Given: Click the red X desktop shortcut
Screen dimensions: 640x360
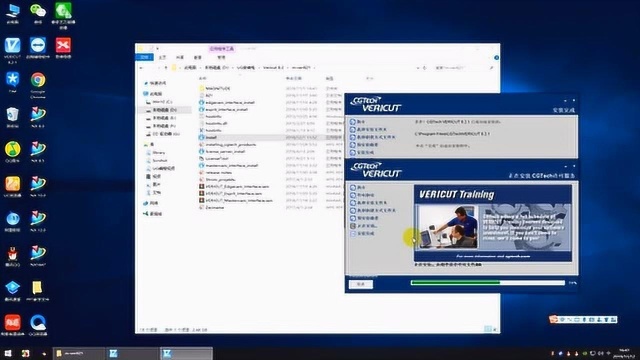Looking at the screenshot, I should [63, 48].
